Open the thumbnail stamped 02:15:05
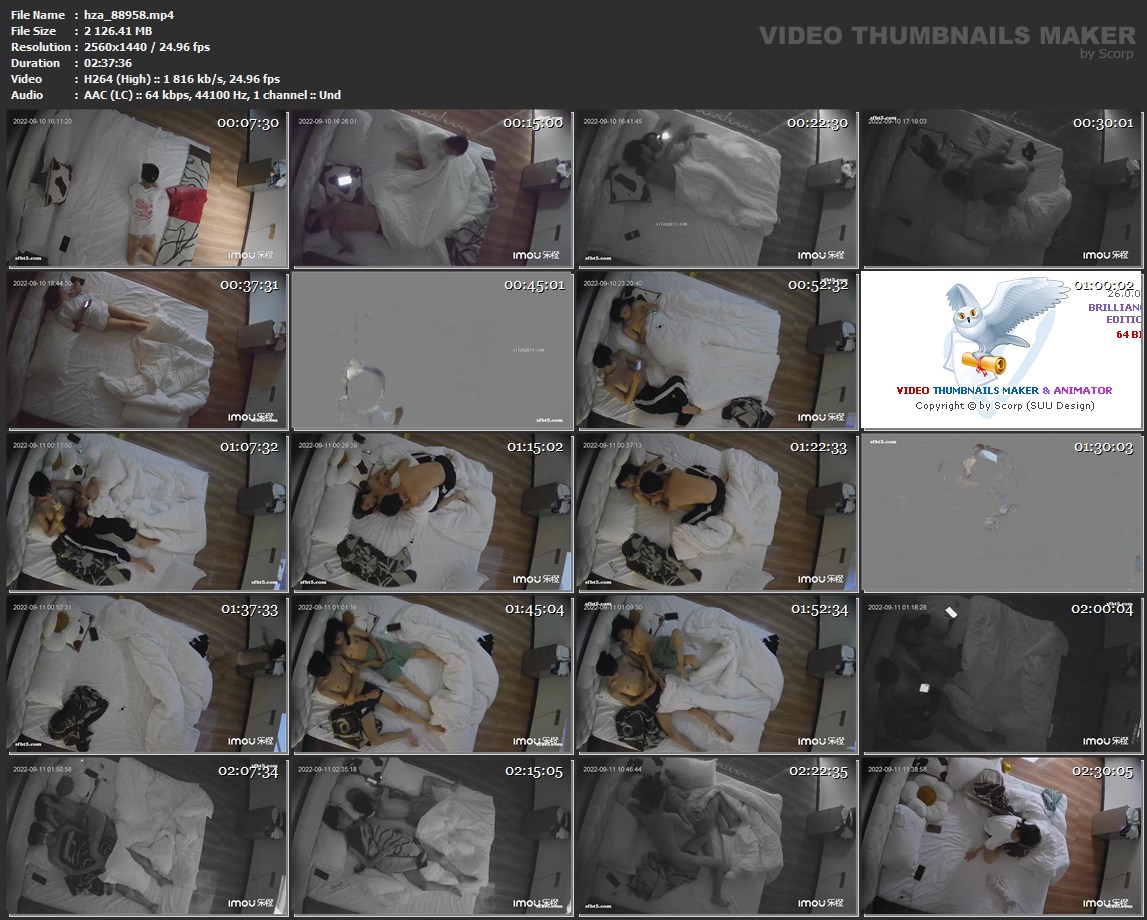Image resolution: width=1147 pixels, height=920 pixels. pyautogui.click(x=432, y=837)
